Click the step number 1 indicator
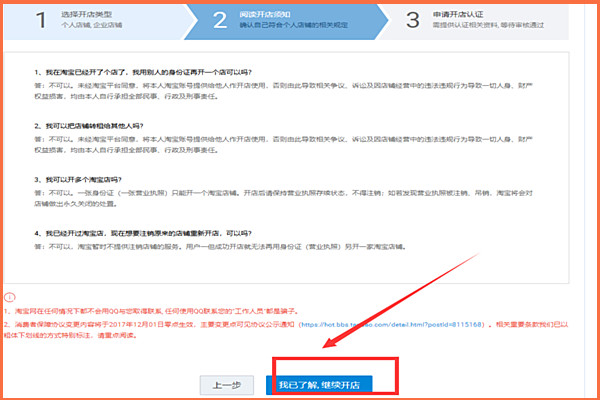Image resolution: width=600 pixels, height=400 pixels. coord(40,21)
